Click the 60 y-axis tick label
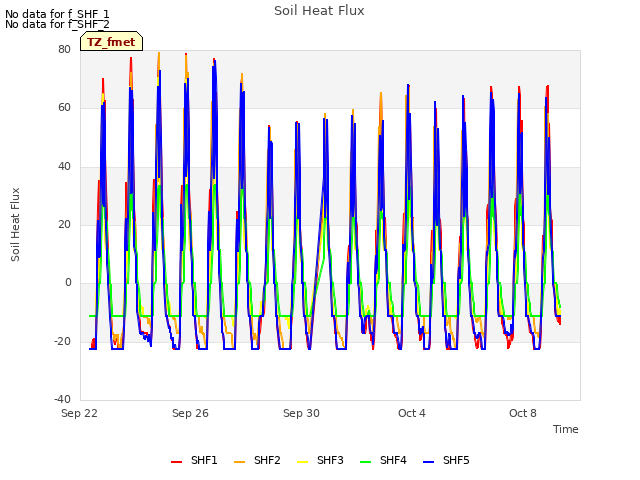The image size is (640, 480). (64, 108)
